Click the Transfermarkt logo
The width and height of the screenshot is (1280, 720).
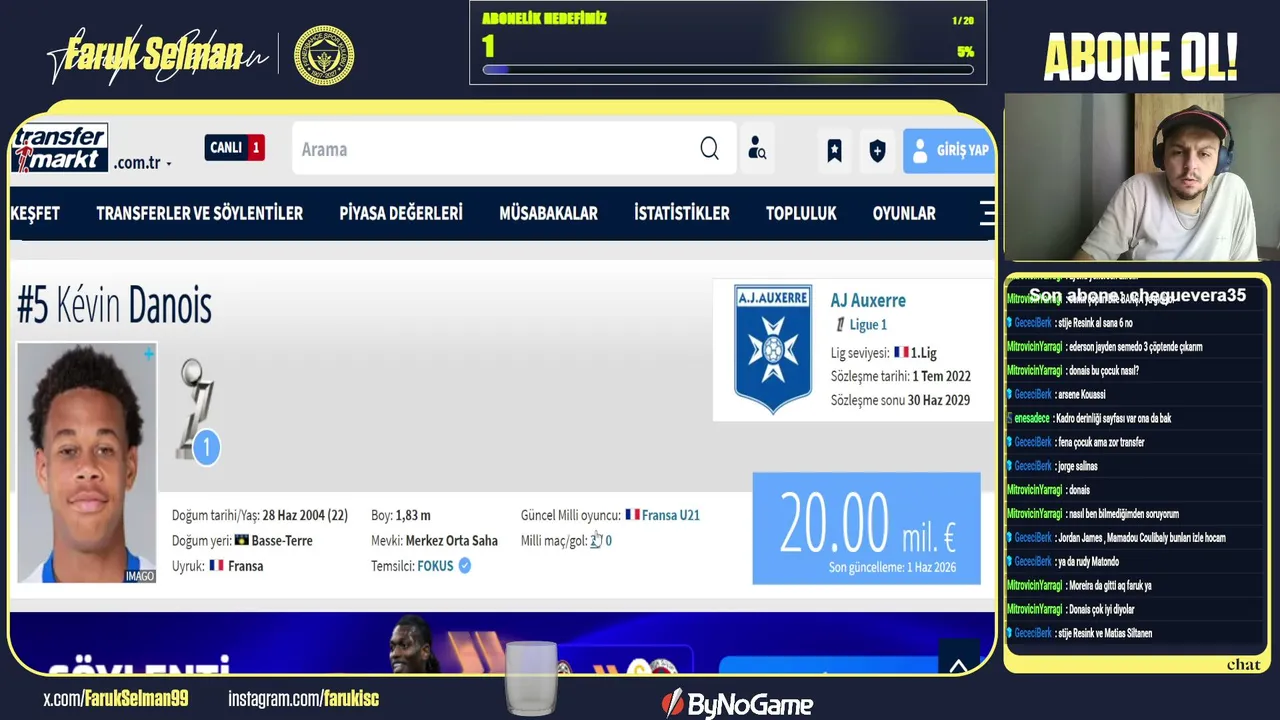coord(59,149)
